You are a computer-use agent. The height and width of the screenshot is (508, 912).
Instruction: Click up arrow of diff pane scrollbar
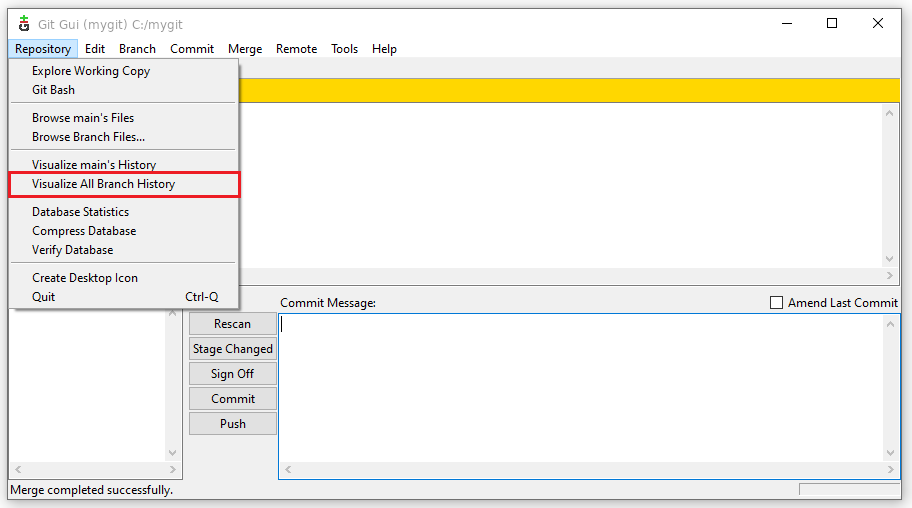point(889,113)
